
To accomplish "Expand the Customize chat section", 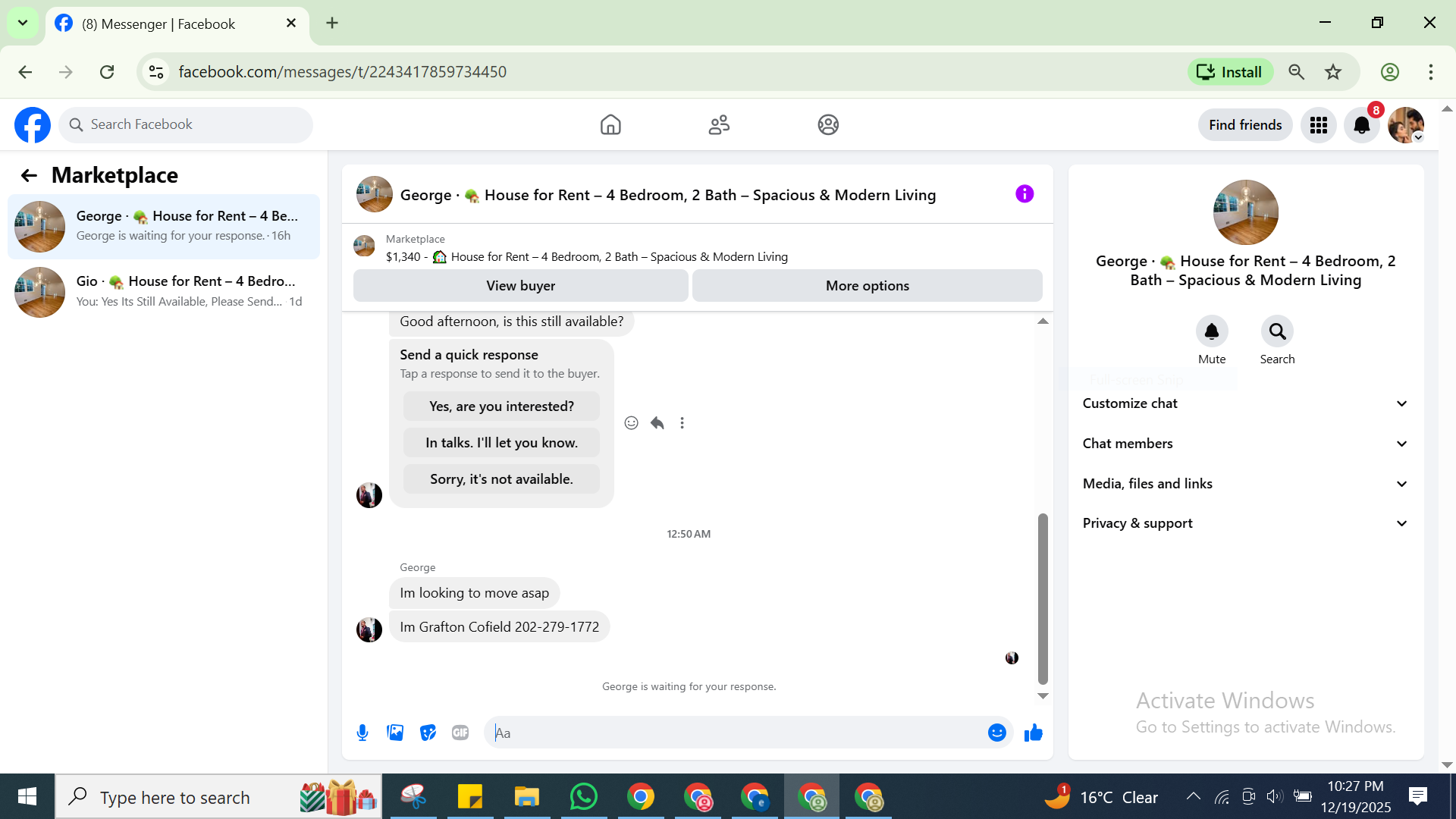I will [1244, 403].
